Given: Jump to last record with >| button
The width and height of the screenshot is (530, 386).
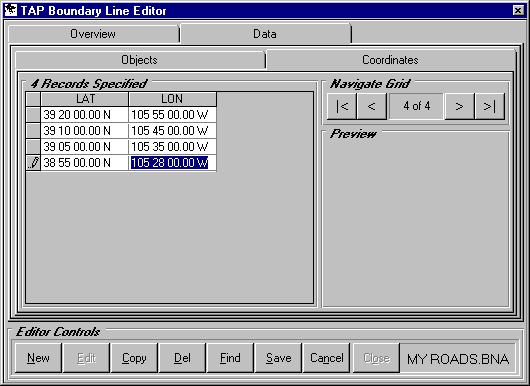Looking at the screenshot, I should (489, 106).
